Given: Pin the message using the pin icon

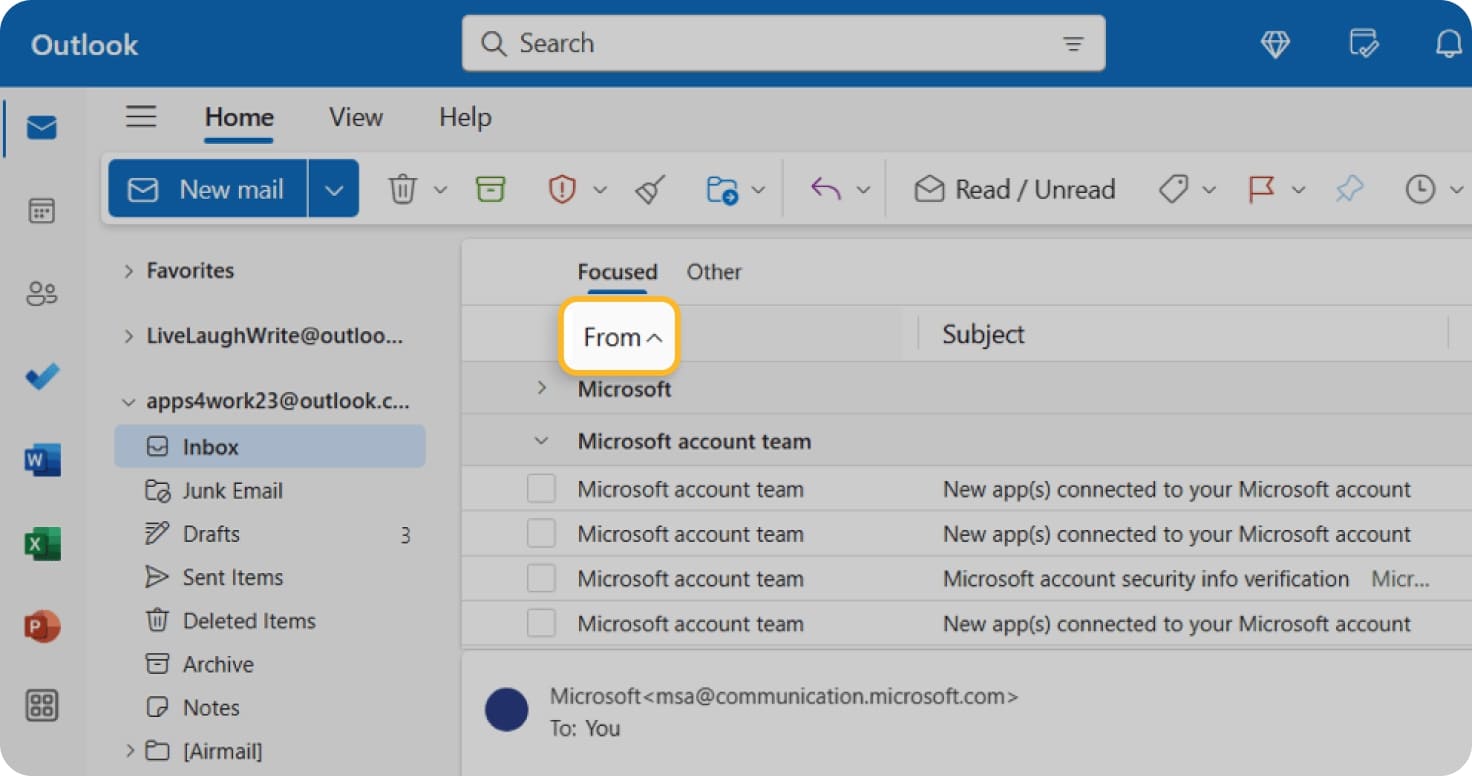Looking at the screenshot, I should [x=1350, y=189].
